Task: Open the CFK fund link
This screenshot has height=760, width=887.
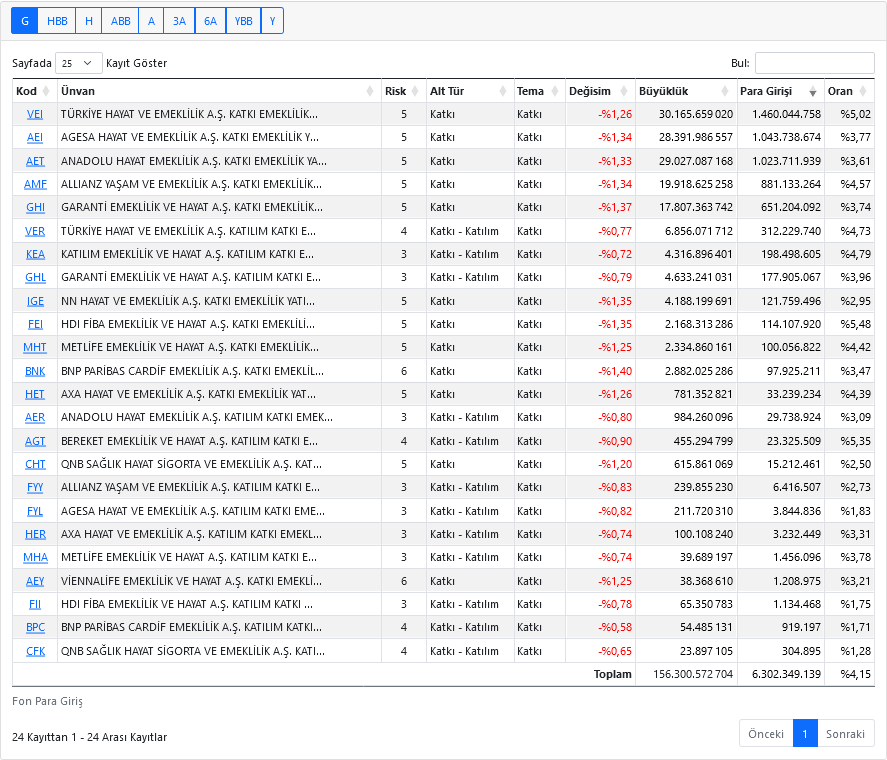Action: (35, 652)
